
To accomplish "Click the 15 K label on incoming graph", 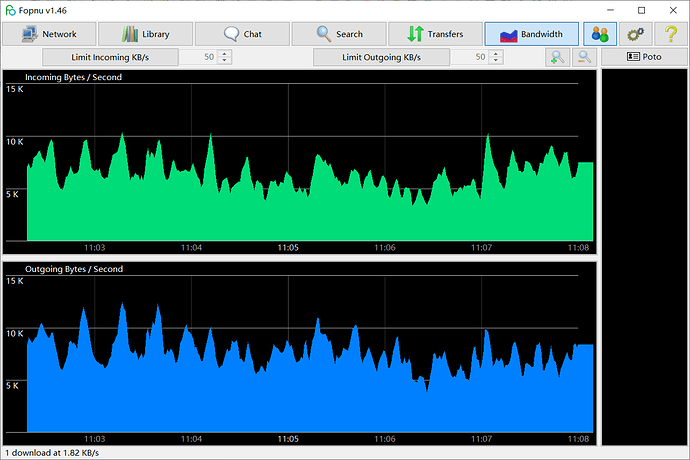I will click(x=15, y=89).
